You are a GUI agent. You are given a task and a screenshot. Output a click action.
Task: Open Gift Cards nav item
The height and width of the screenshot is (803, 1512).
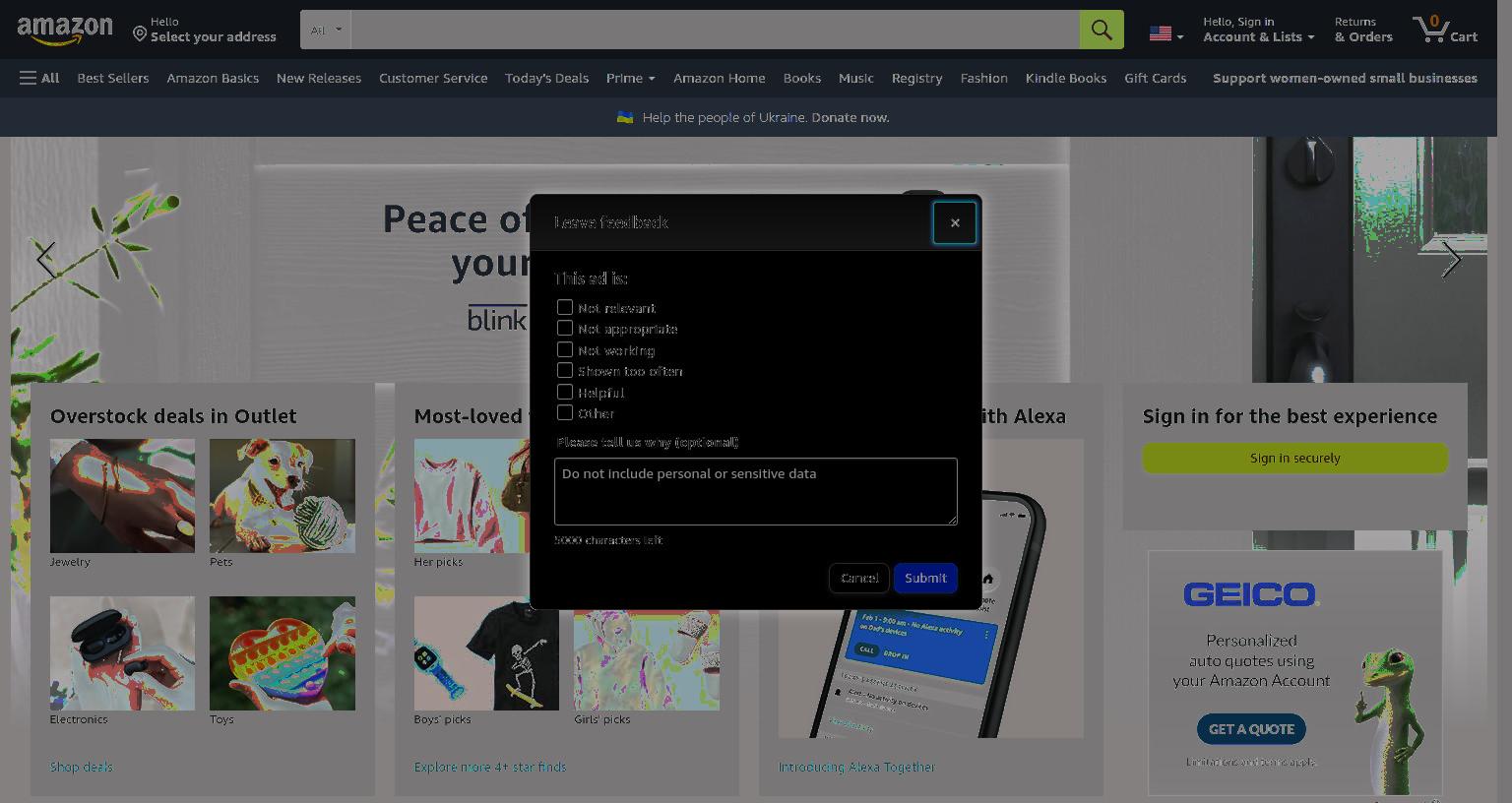pos(1155,78)
